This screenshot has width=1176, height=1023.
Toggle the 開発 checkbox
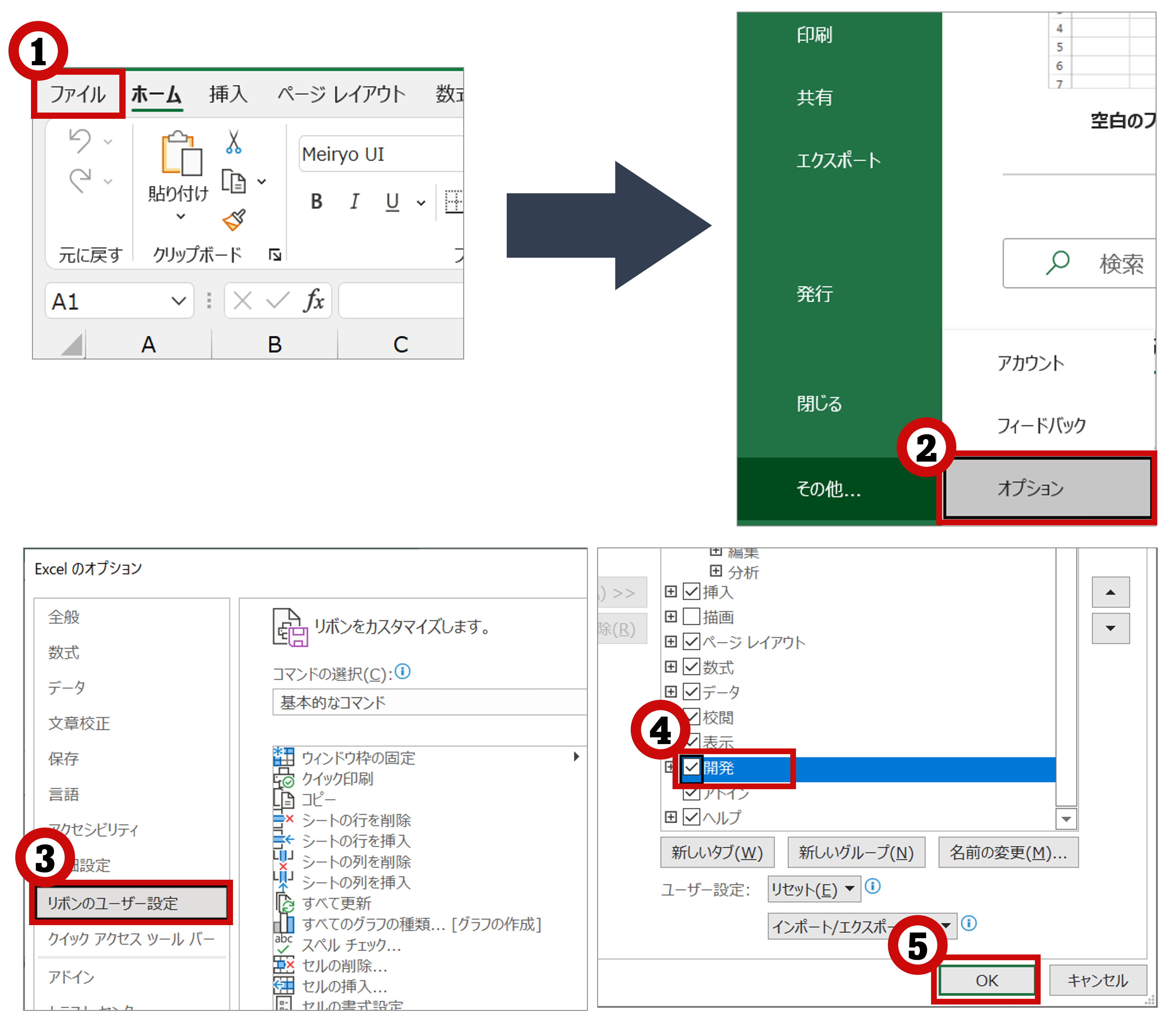pyautogui.click(x=691, y=767)
